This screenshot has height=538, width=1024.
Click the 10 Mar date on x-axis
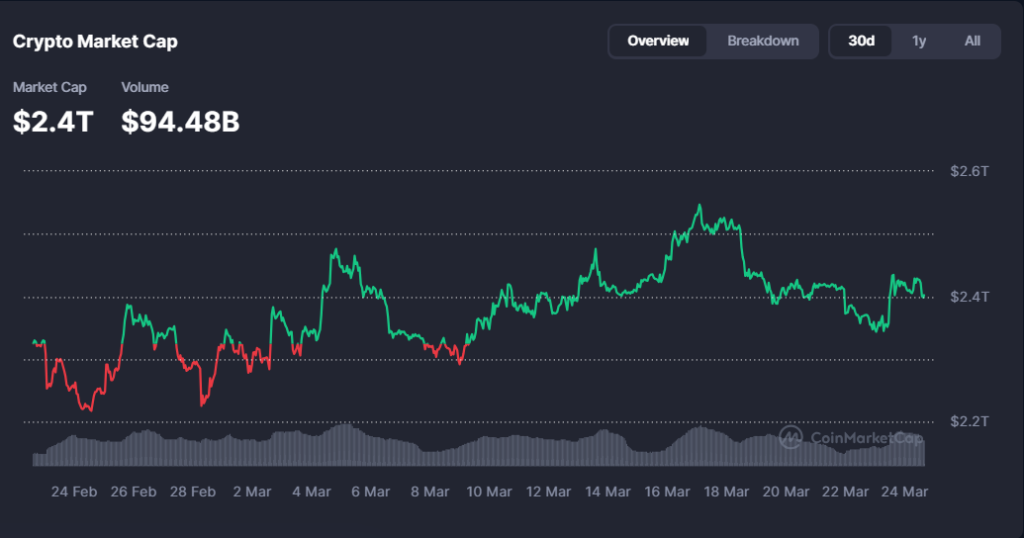point(489,492)
